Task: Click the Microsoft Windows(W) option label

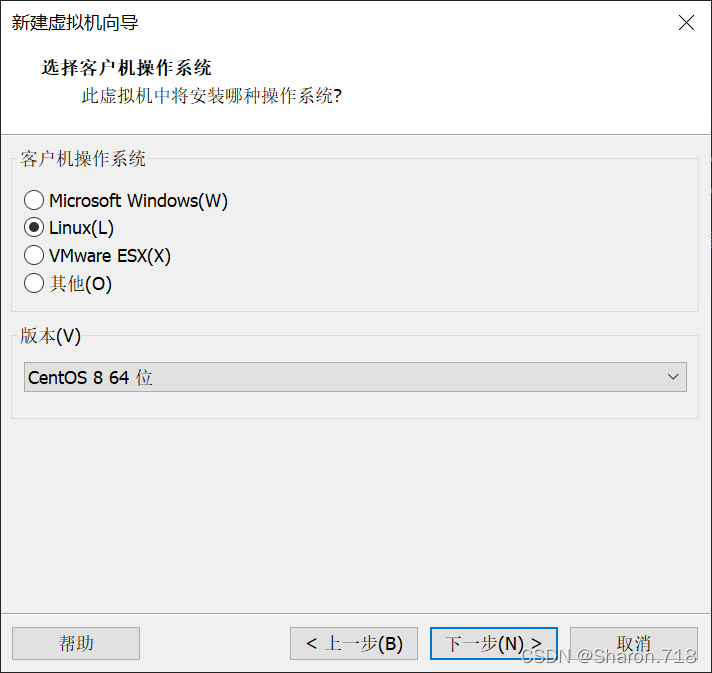Action: [x=138, y=201]
